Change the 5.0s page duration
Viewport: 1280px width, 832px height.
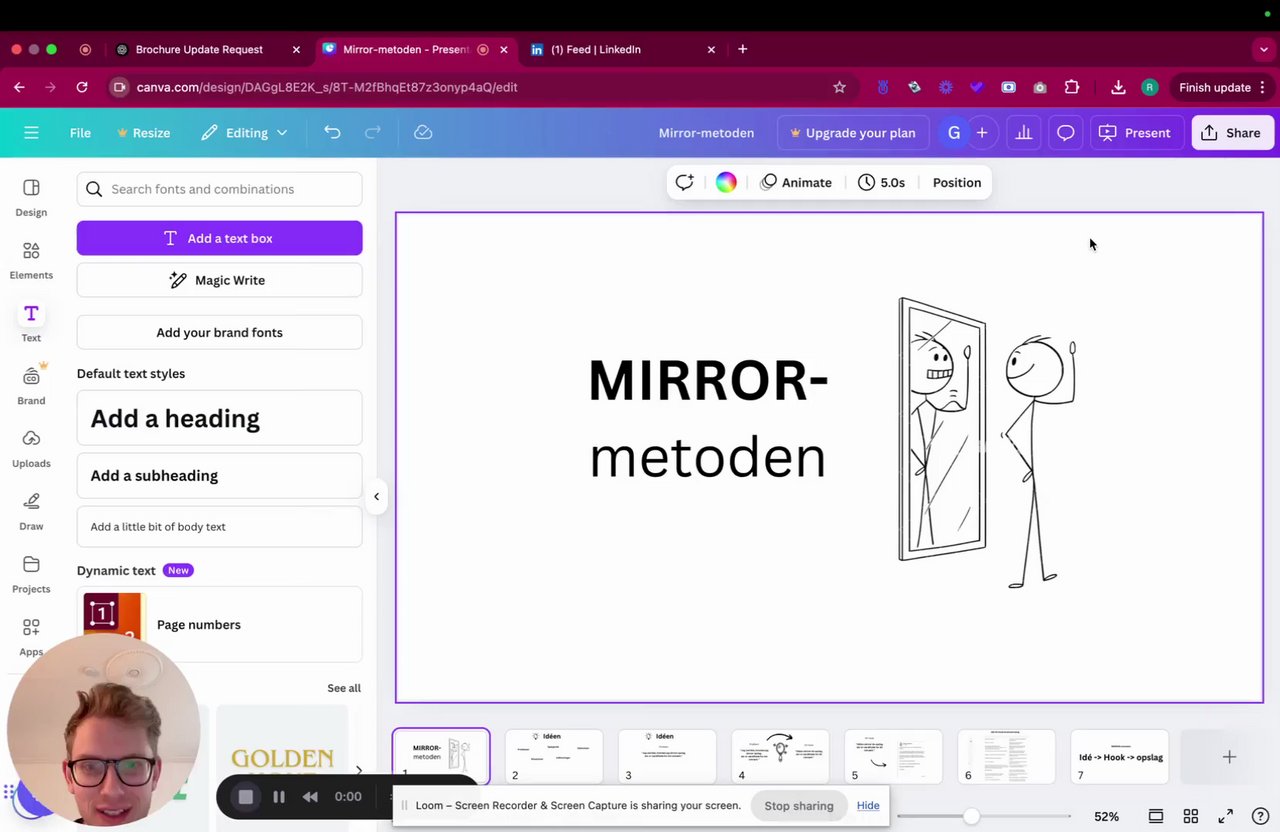coord(881,182)
